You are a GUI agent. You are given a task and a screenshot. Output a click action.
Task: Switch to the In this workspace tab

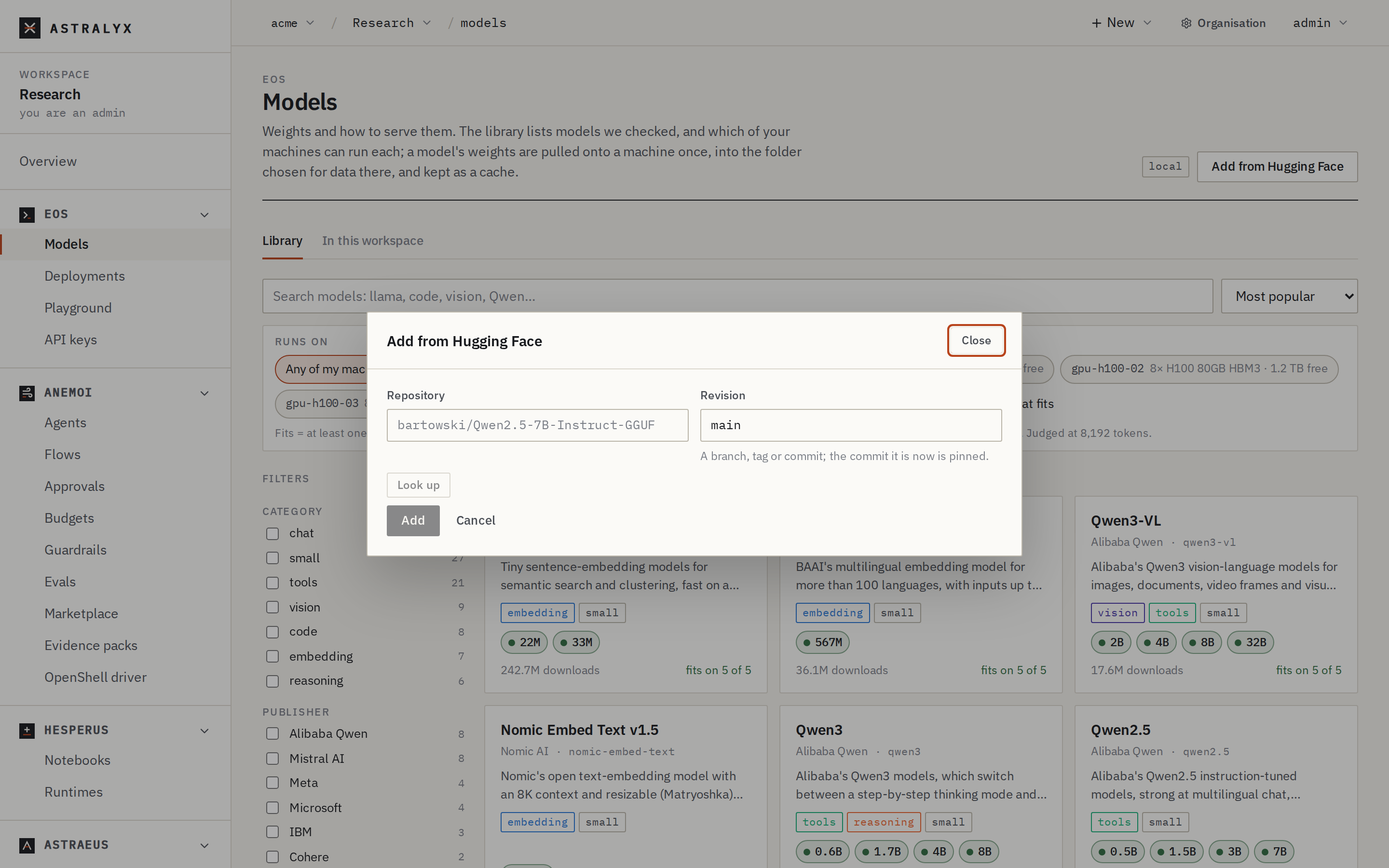click(372, 241)
